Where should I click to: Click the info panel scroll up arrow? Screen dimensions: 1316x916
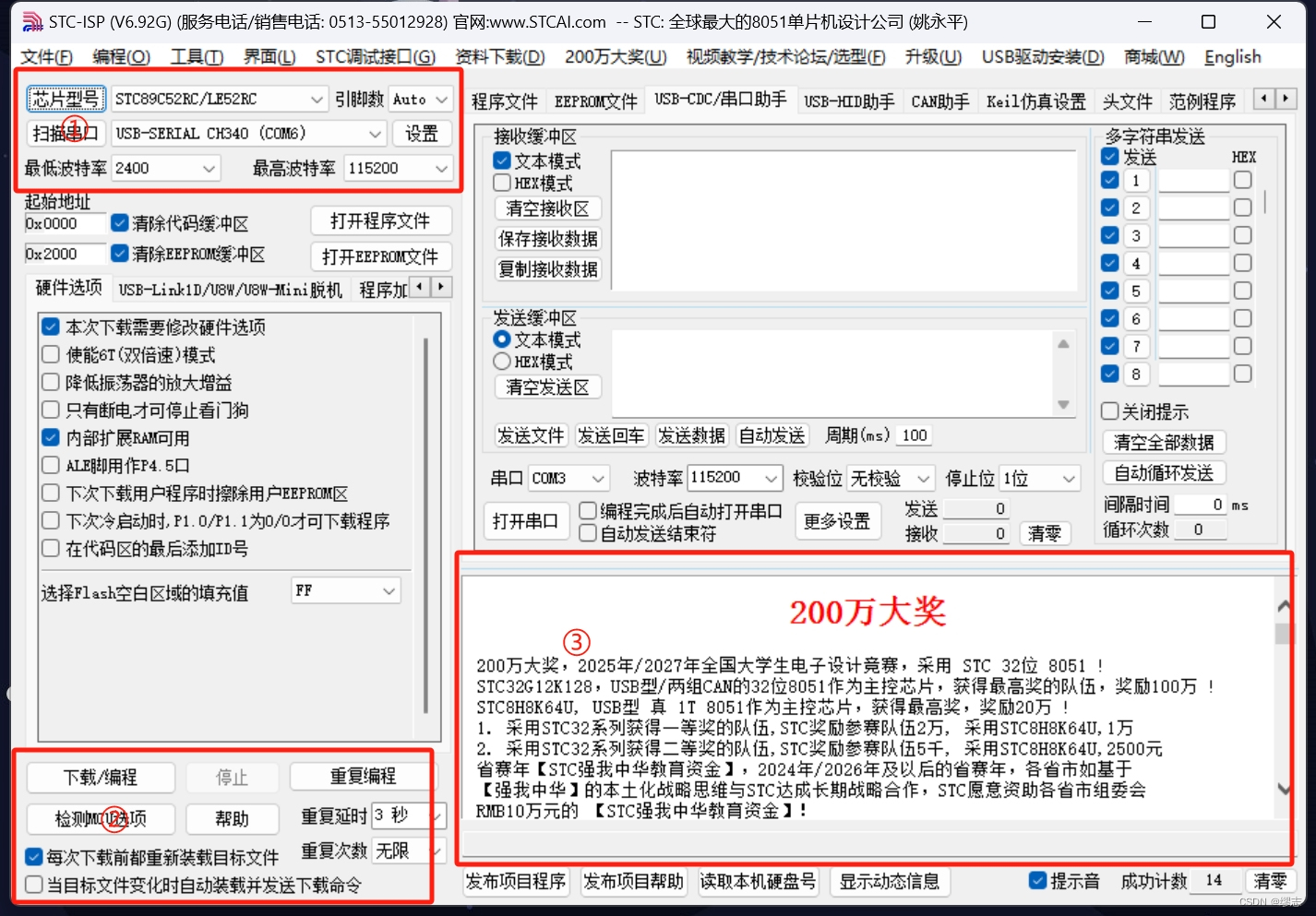[1284, 606]
